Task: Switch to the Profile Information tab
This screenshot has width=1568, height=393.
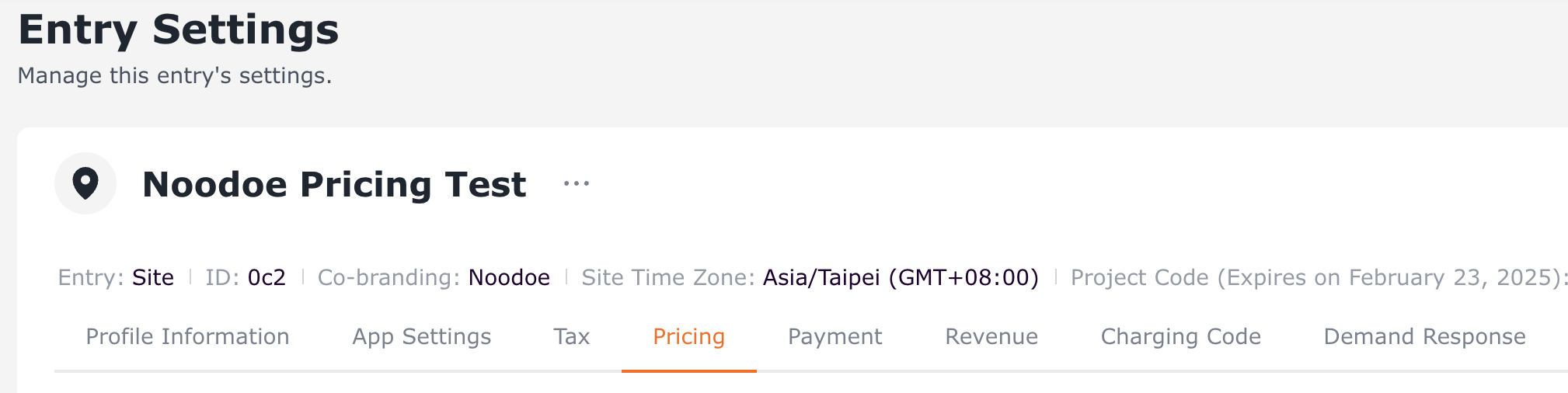Action: point(187,336)
